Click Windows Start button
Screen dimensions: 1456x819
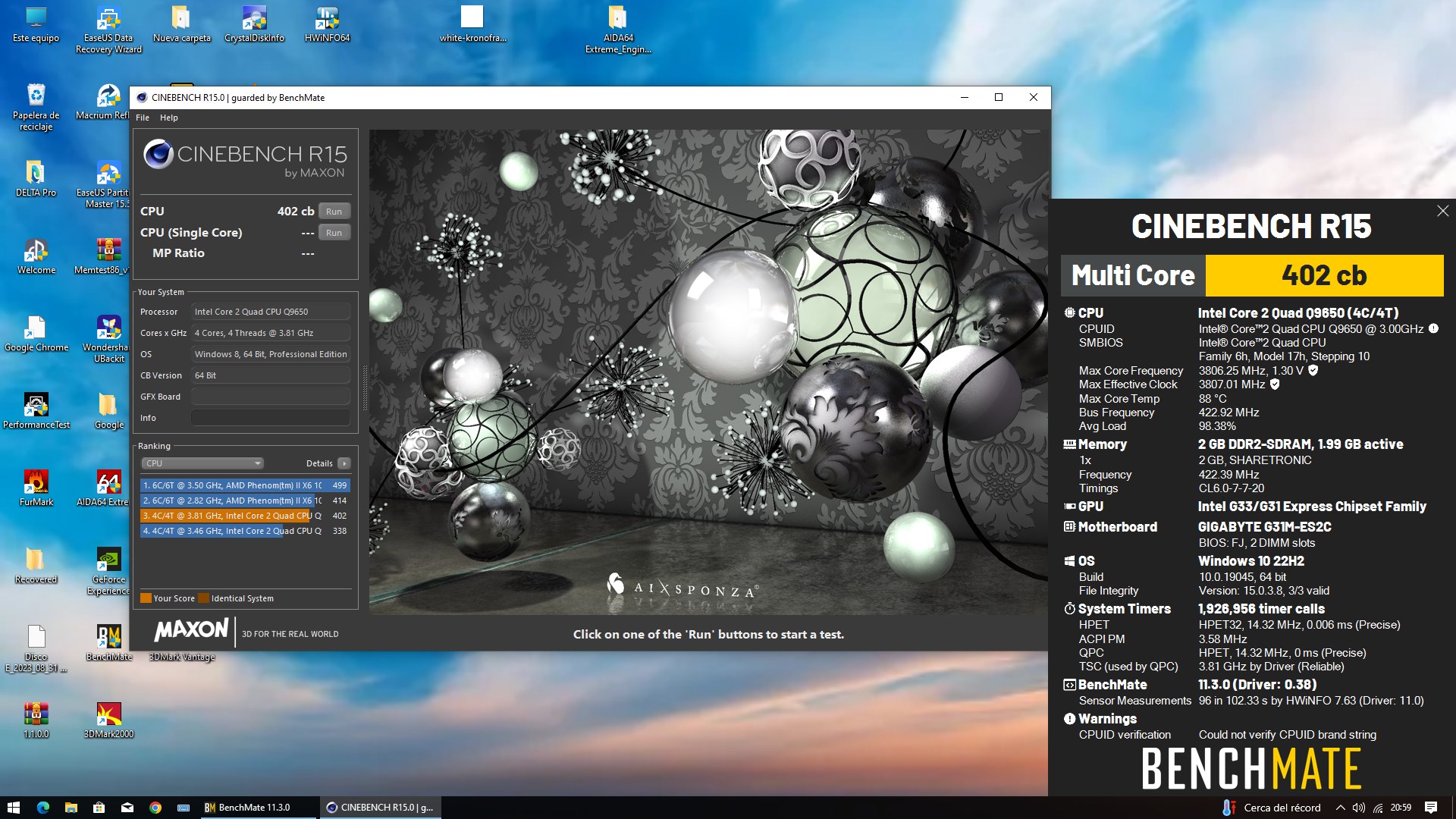pyautogui.click(x=13, y=808)
